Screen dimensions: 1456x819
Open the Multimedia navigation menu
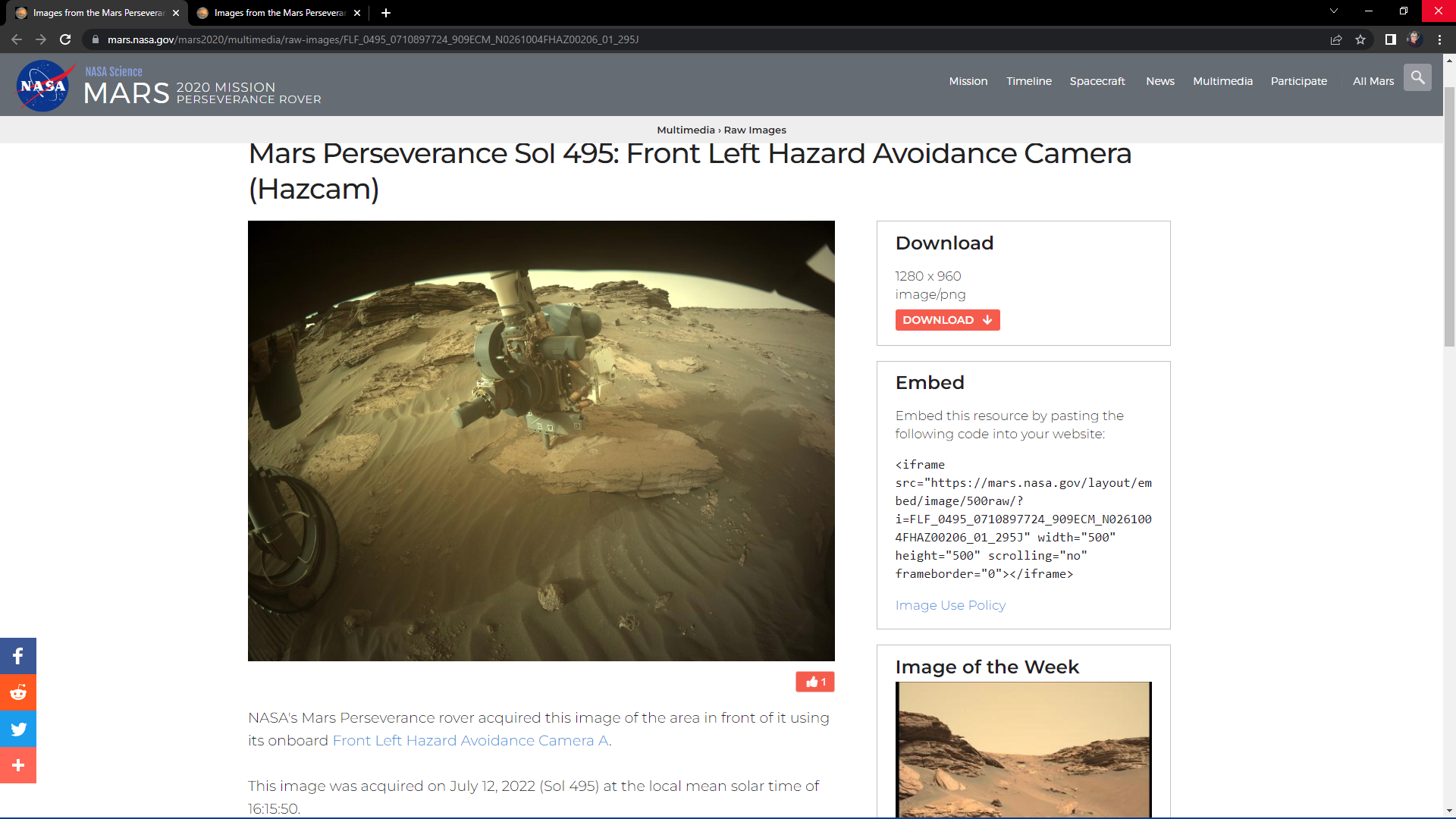(x=1222, y=81)
